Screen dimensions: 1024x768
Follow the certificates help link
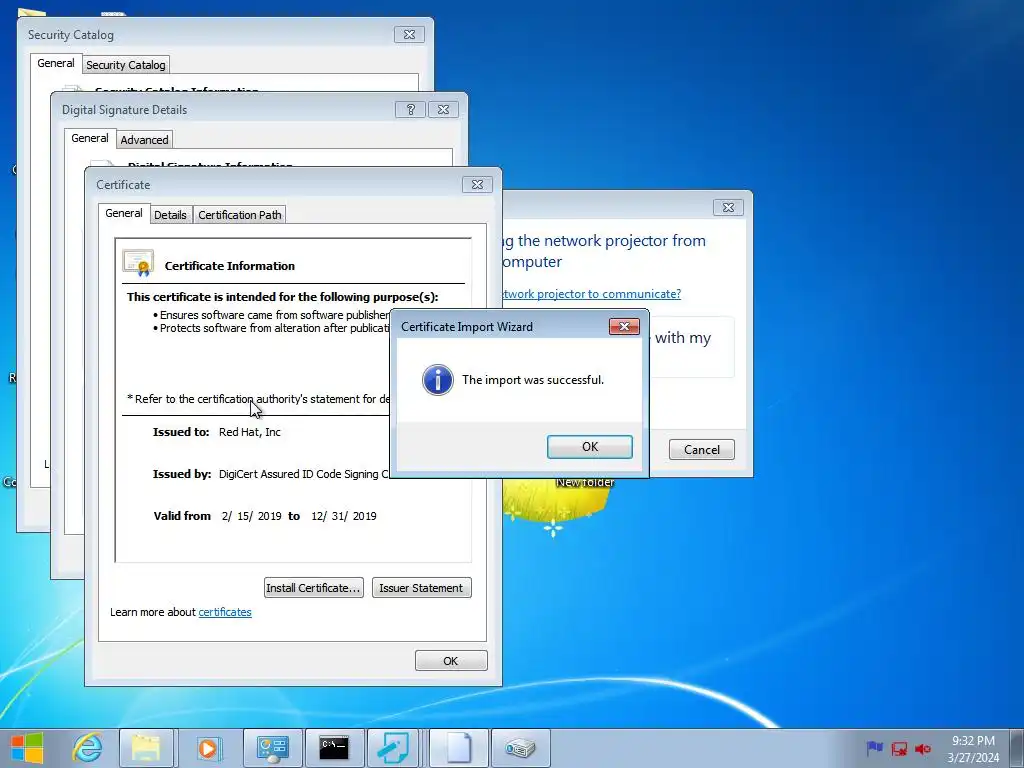click(x=225, y=612)
